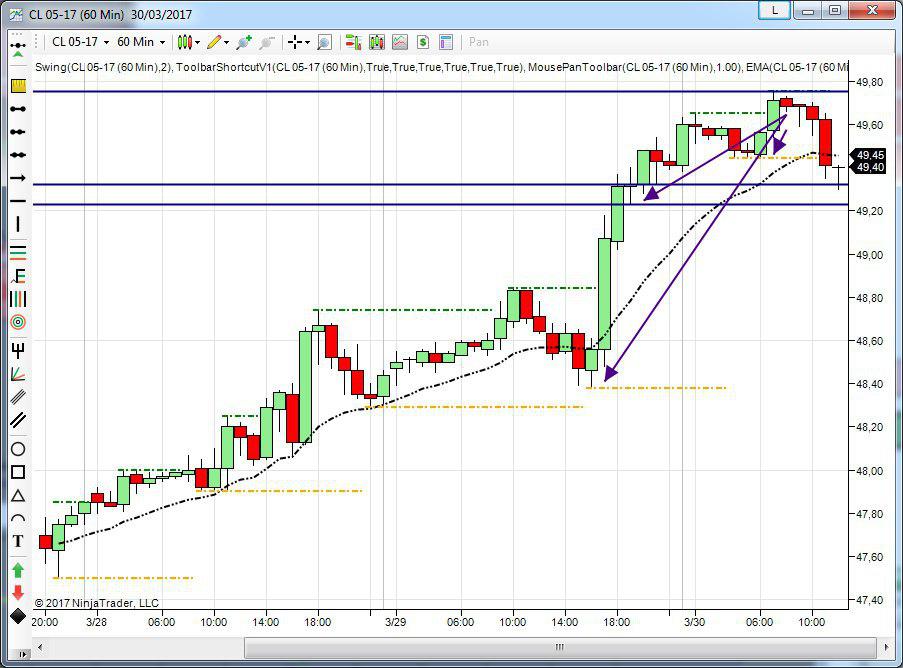This screenshot has width=903, height=668.
Task: Open the 60 Min interval dropdown
Action: click(x=140, y=42)
